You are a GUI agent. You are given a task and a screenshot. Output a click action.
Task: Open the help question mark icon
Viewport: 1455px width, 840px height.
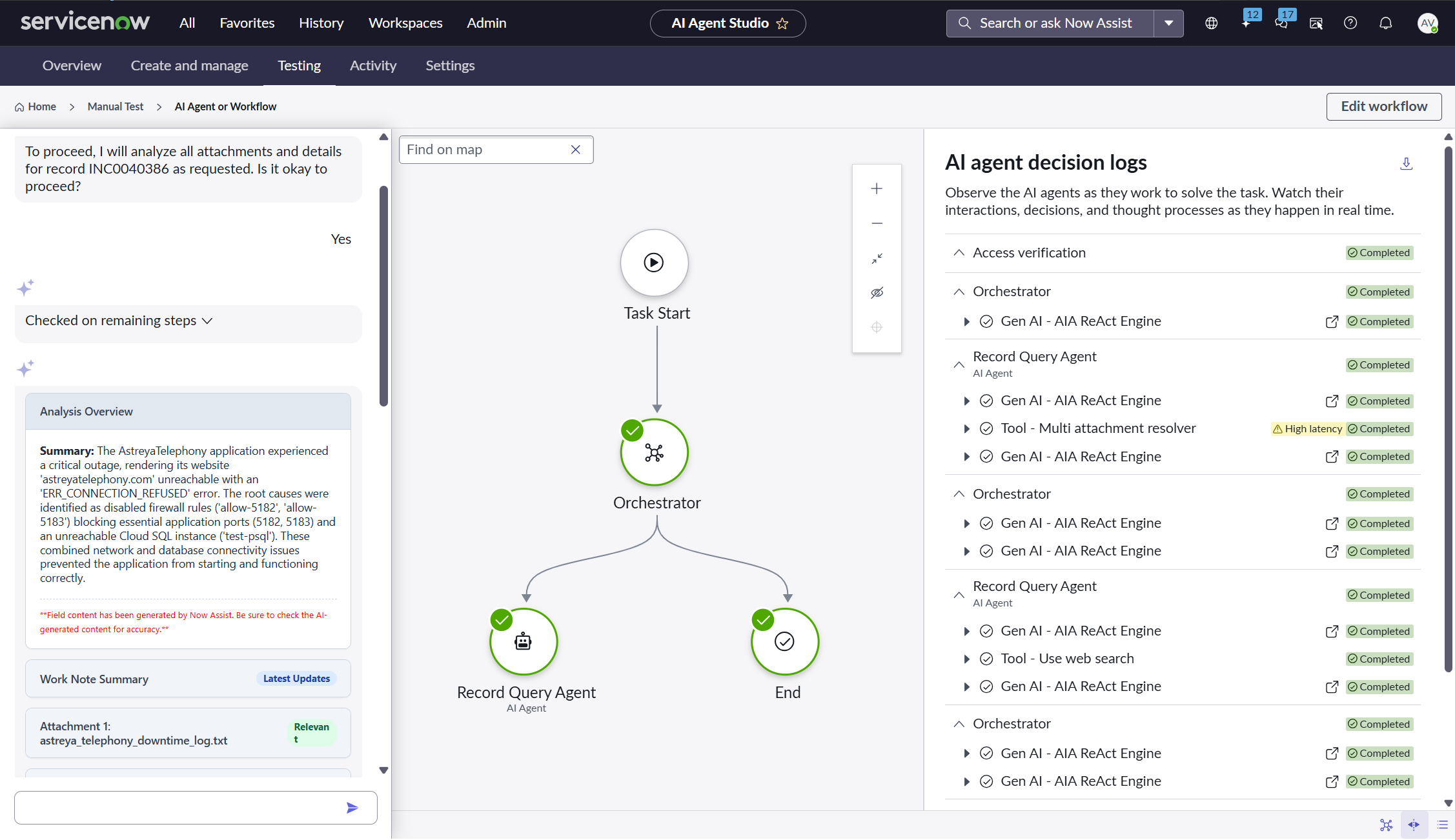[1350, 23]
